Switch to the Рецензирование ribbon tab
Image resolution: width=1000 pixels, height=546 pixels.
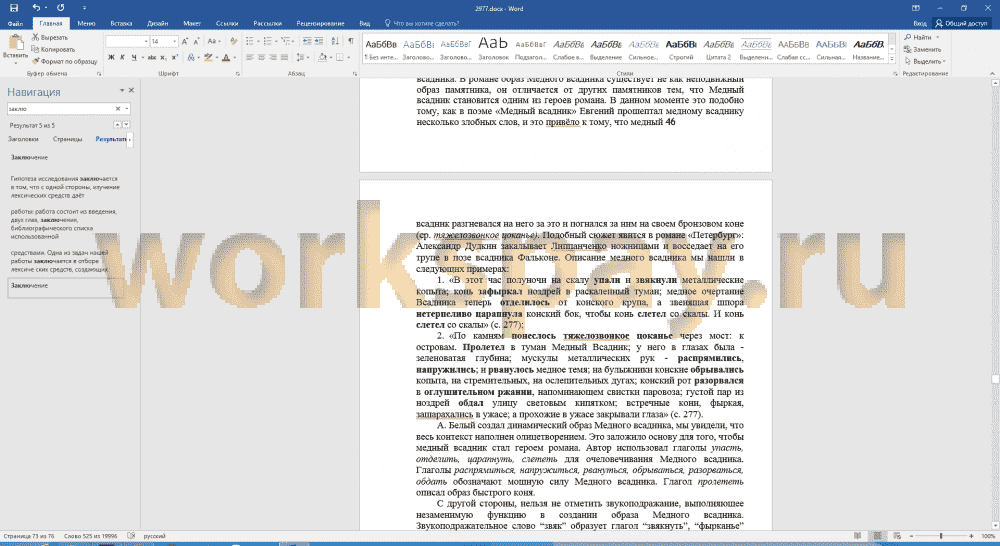pos(320,24)
